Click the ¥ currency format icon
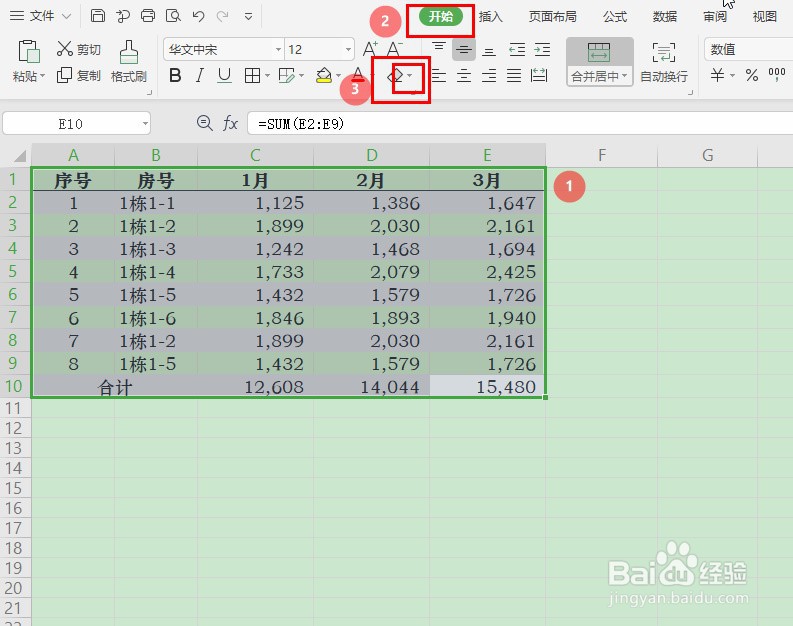 [717, 75]
